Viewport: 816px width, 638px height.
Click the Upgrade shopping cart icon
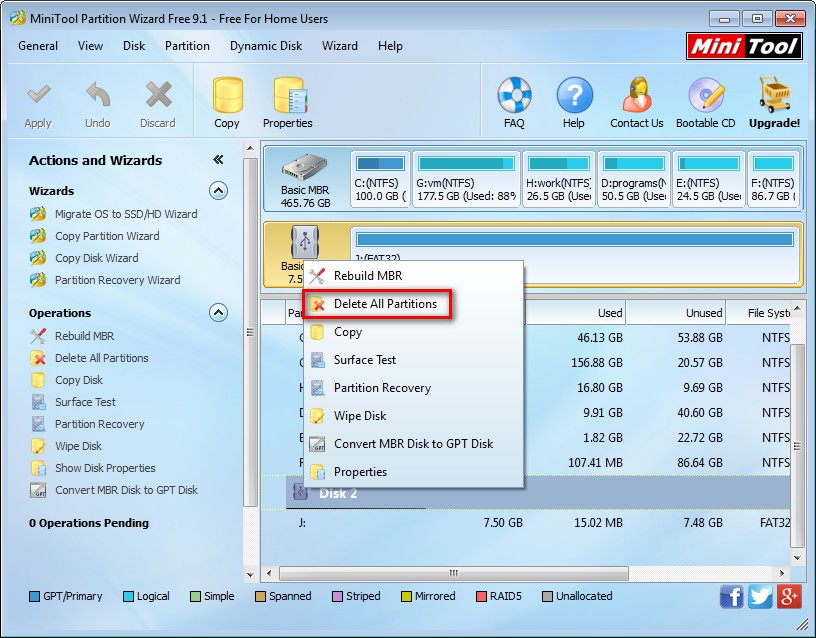click(774, 95)
